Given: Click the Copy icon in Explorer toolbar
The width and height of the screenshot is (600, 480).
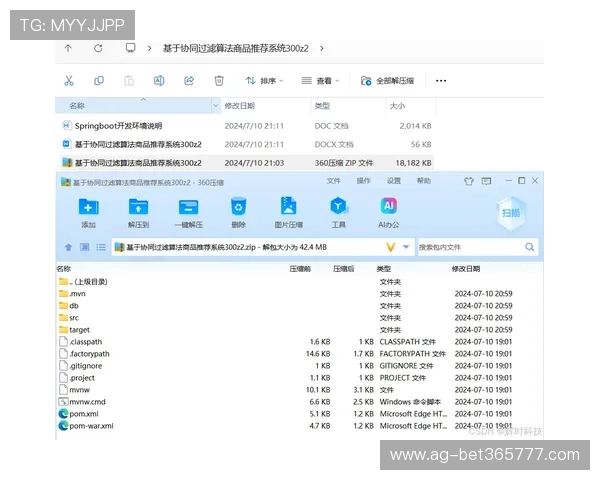Looking at the screenshot, I should [99, 81].
